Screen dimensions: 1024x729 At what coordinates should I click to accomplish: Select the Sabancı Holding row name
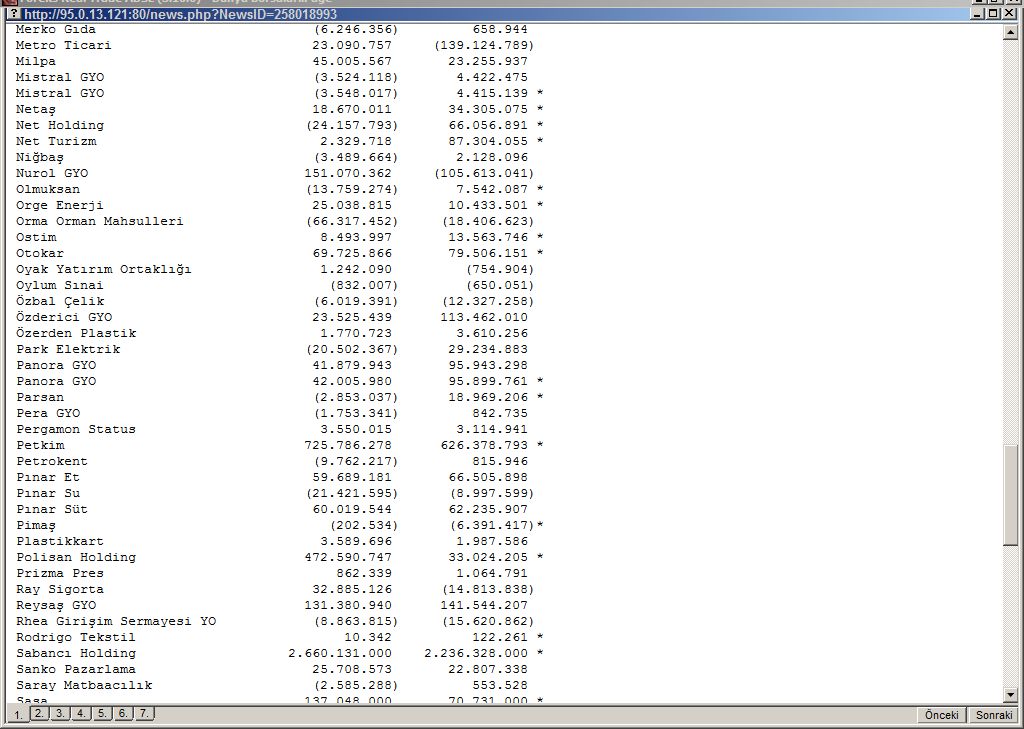pyautogui.click(x=76, y=653)
